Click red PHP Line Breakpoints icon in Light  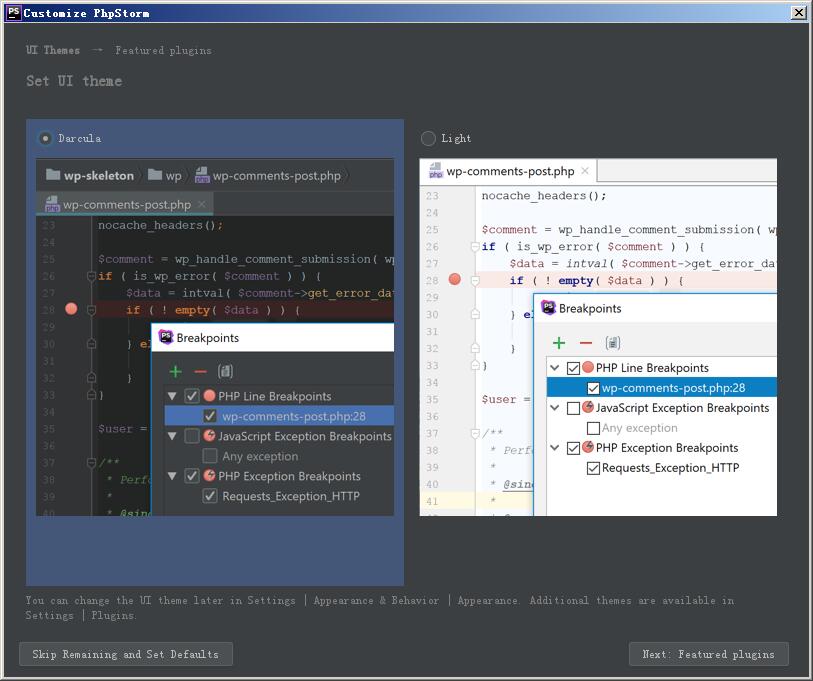click(x=588, y=367)
